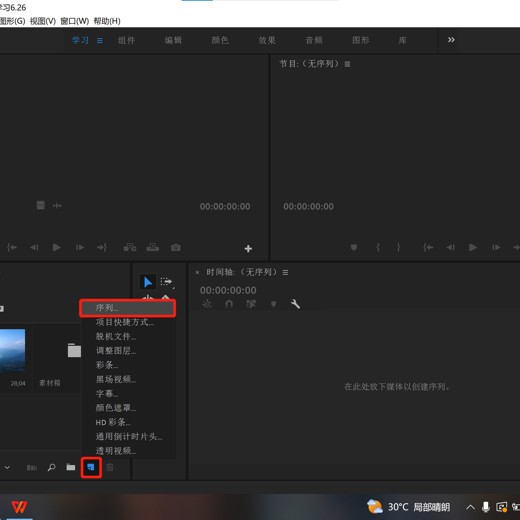520x520 pixels.
Task: Switch to the 图形 workspace tab
Action: (361, 41)
